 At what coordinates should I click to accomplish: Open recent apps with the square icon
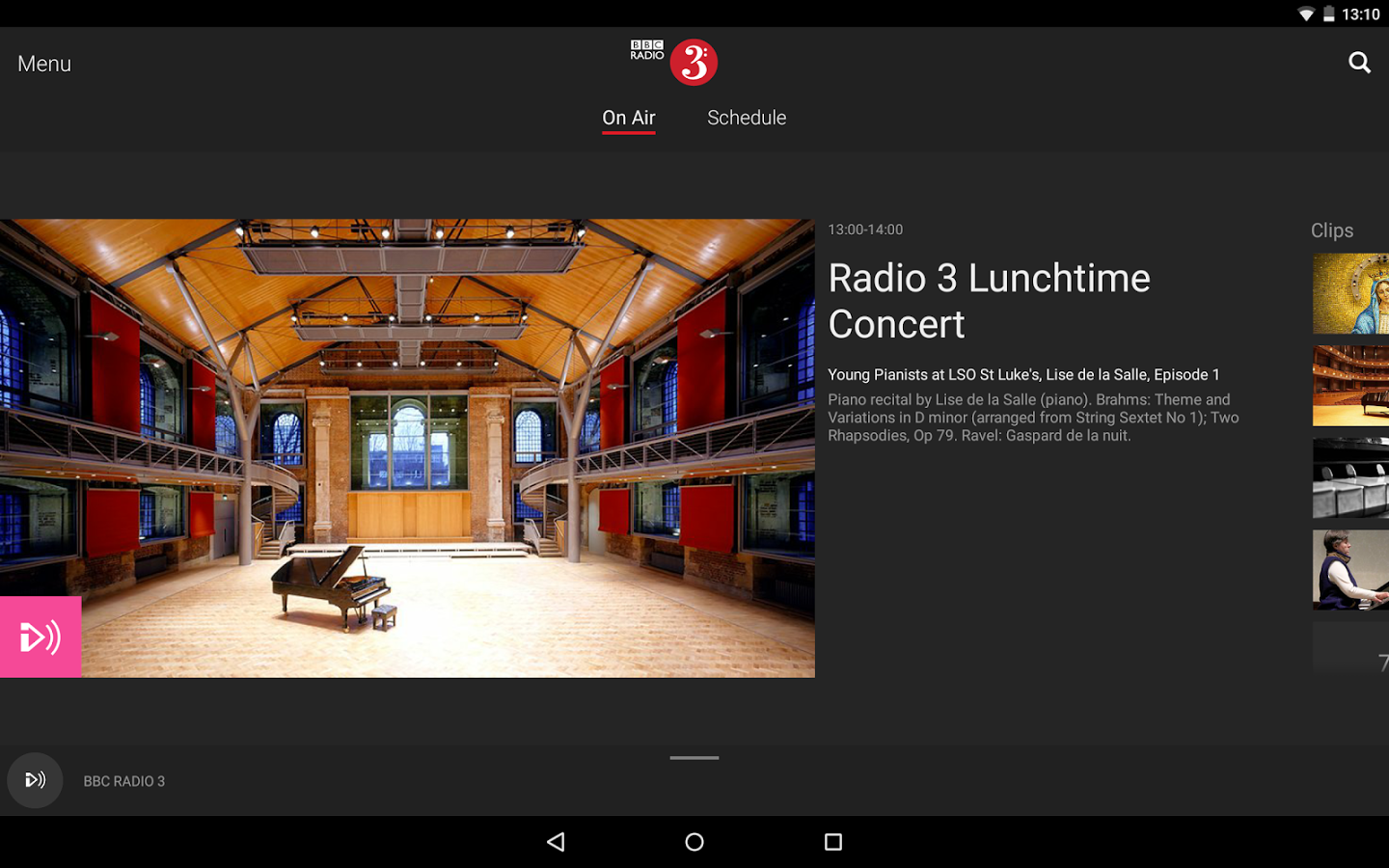[832, 841]
